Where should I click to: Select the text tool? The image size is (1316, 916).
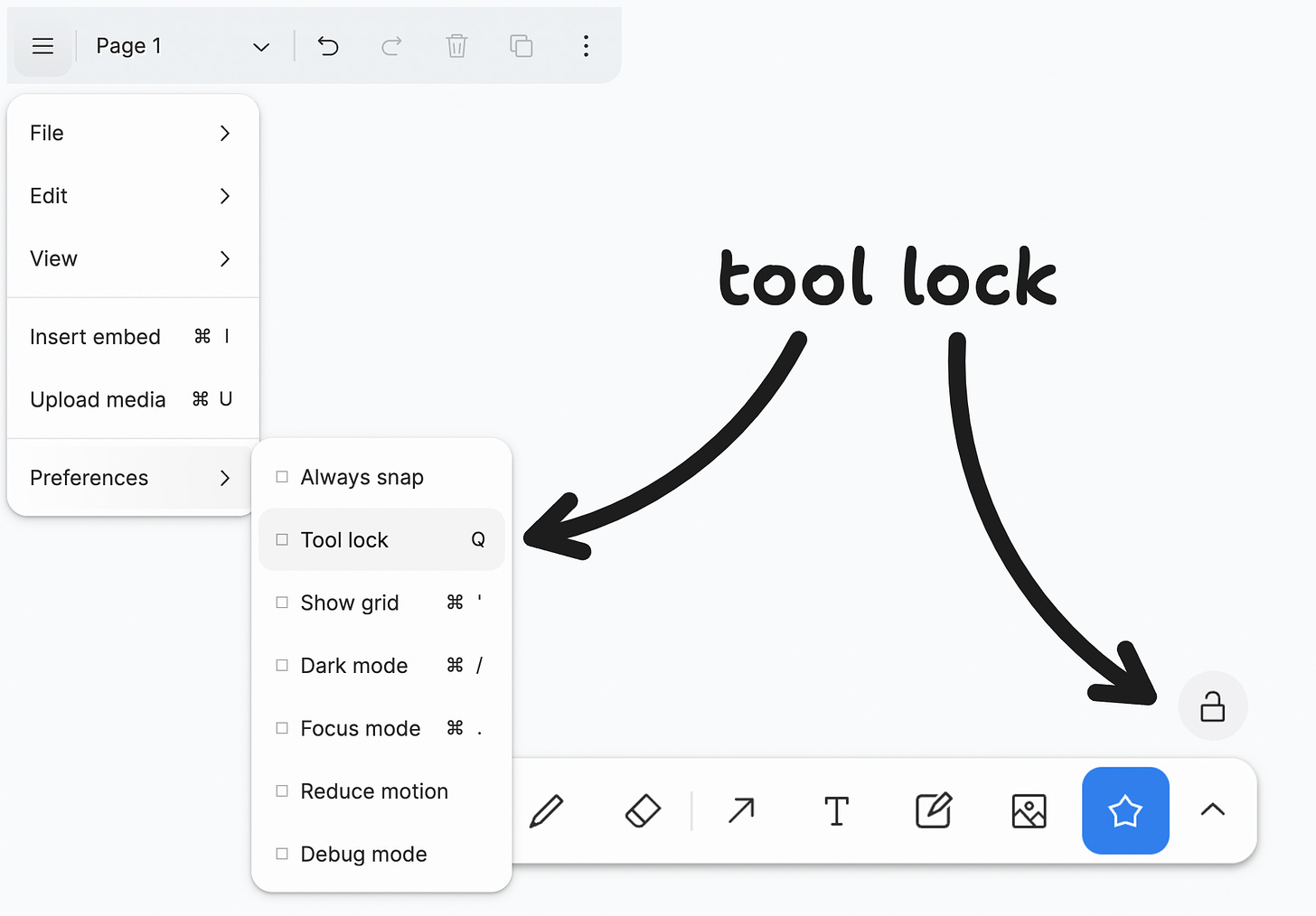[837, 811]
